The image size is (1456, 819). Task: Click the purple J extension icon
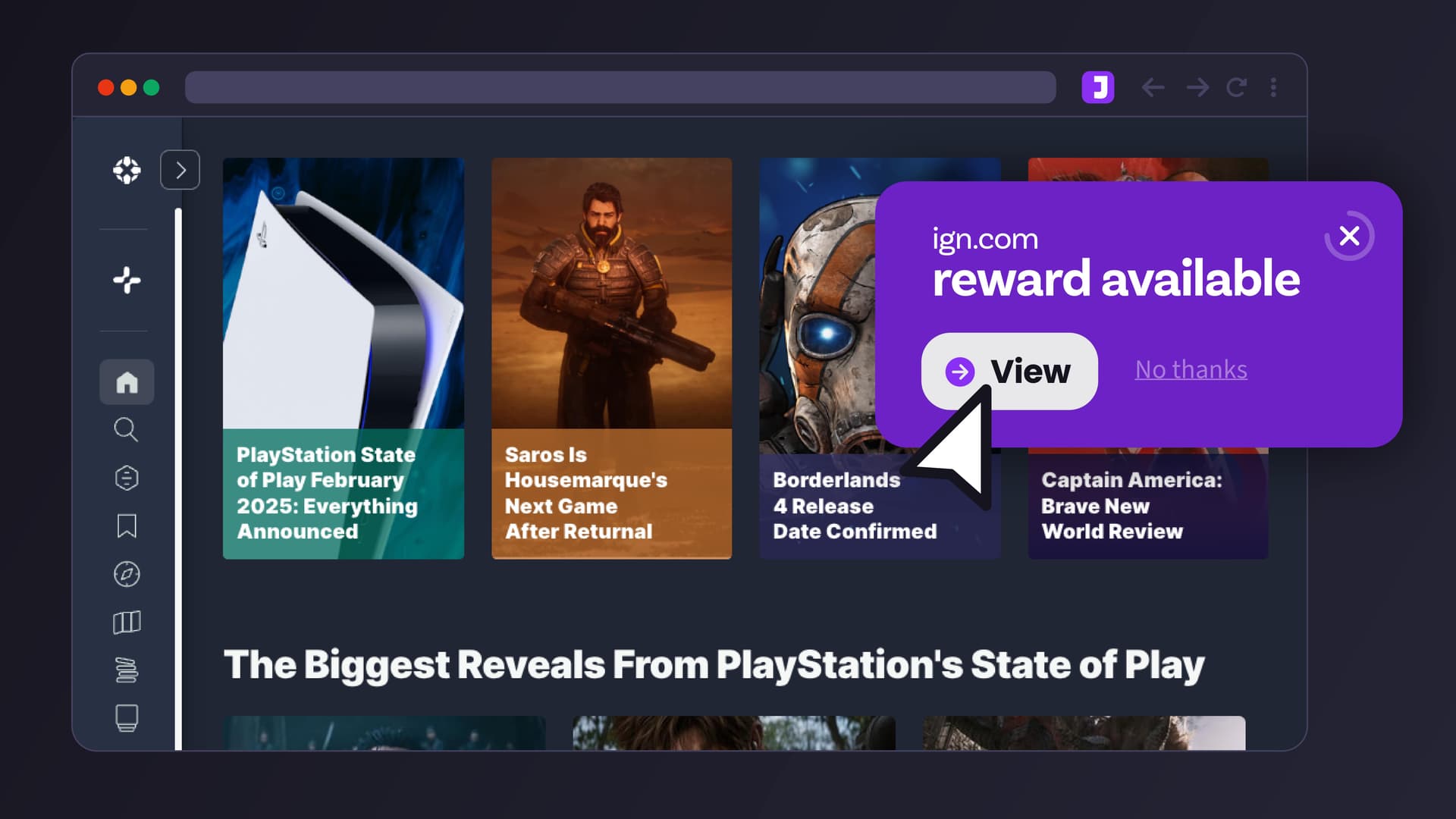(1097, 87)
